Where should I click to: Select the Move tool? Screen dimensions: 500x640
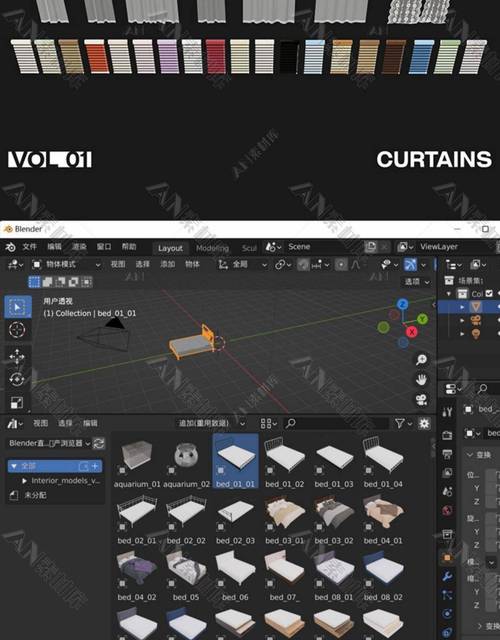(17, 357)
